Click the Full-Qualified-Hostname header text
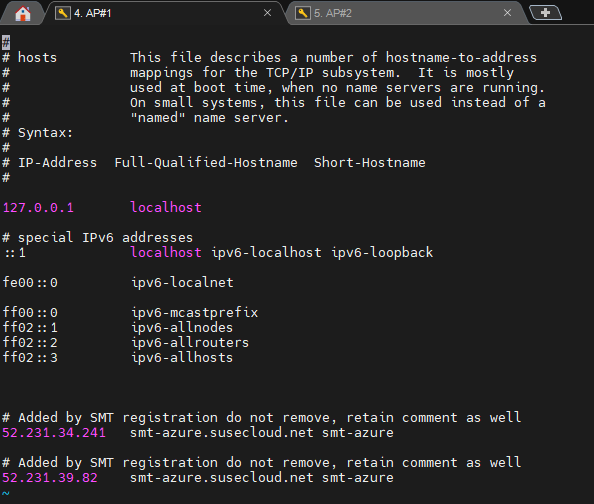 click(206, 163)
